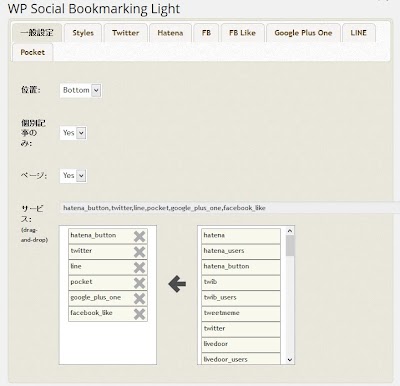The image size is (400, 386).
Task: Select livedoor_users in available services
Action: 241,358
